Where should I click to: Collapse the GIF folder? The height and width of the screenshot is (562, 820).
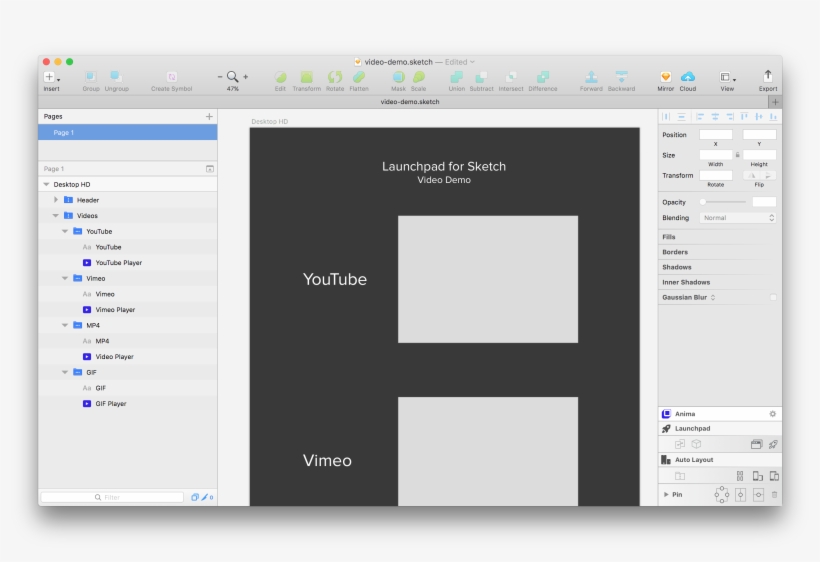pos(65,372)
